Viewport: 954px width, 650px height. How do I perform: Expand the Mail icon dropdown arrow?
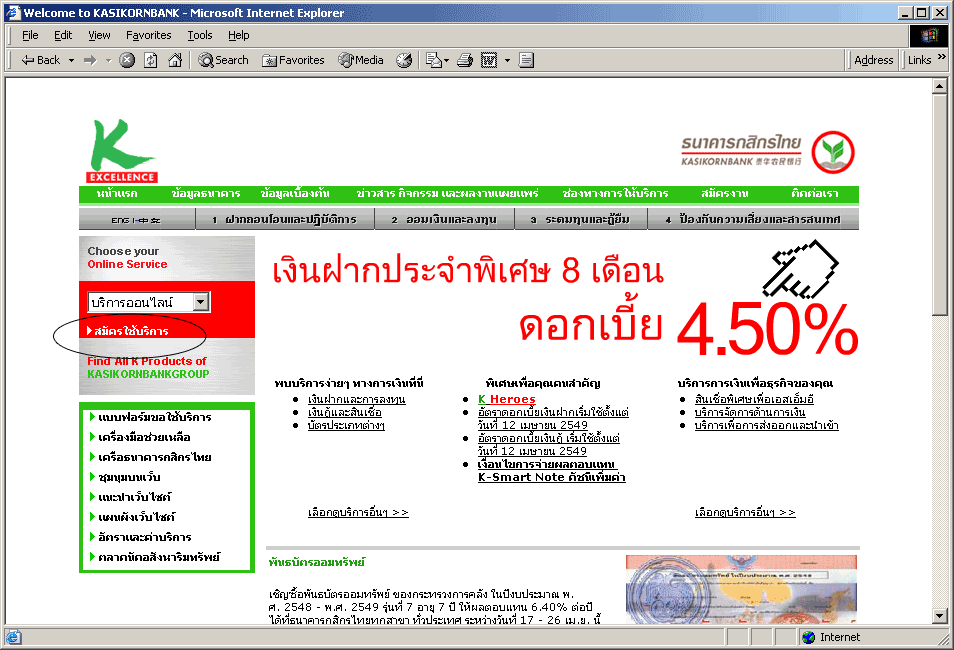tap(447, 60)
